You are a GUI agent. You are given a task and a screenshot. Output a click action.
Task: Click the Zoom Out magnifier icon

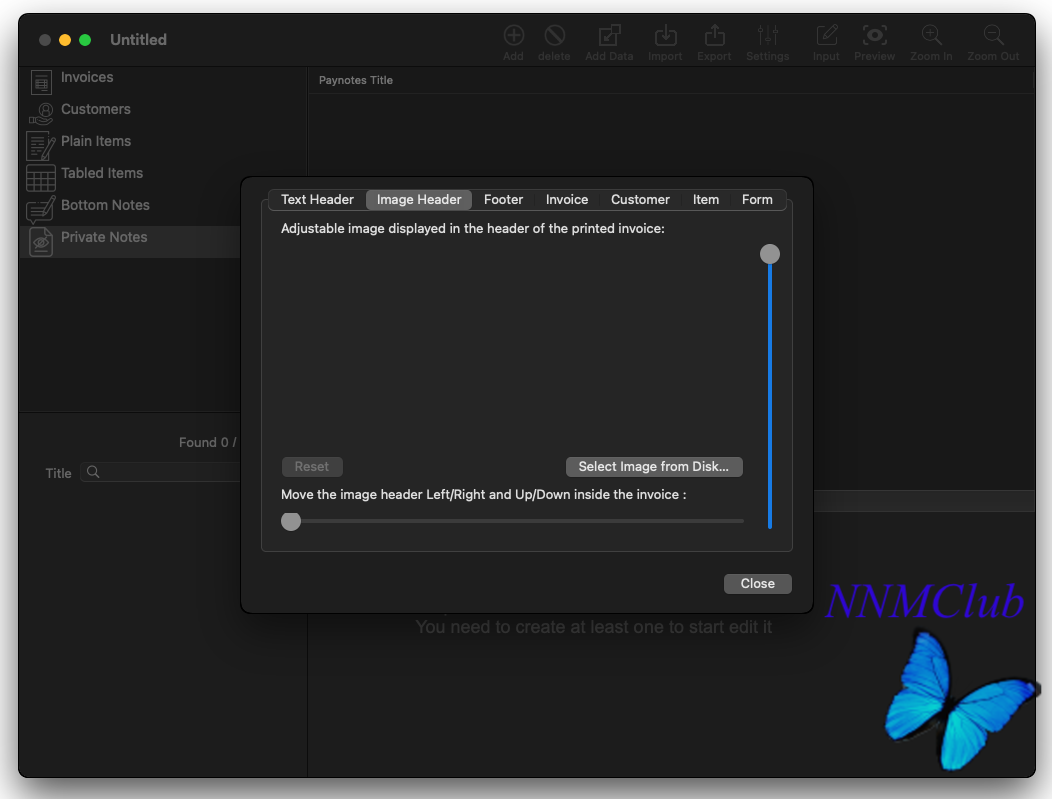pos(994,35)
